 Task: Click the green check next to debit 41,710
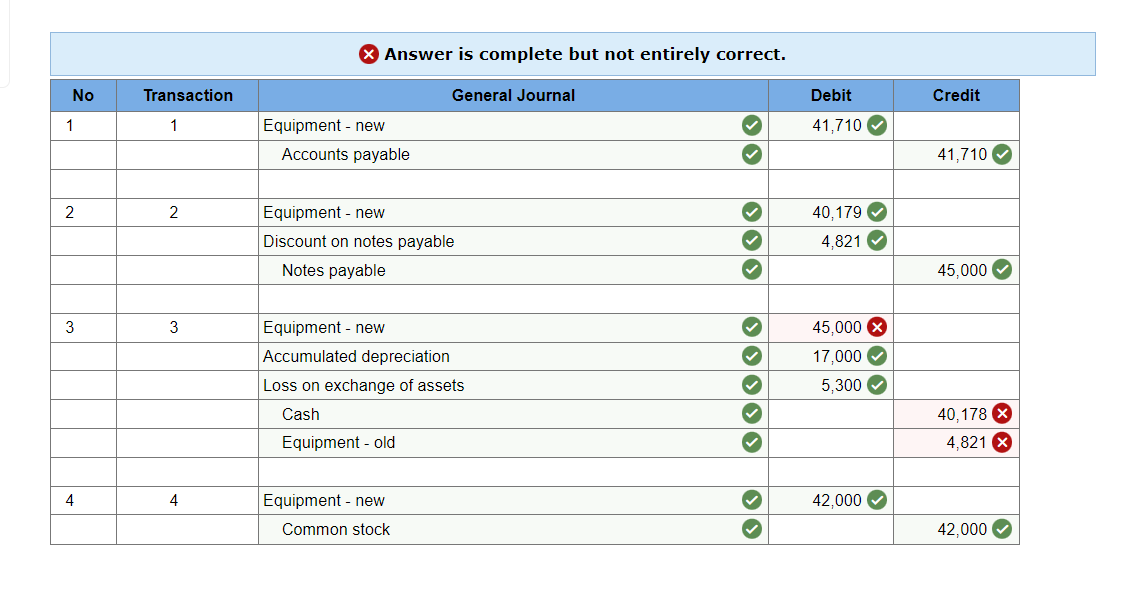877,125
